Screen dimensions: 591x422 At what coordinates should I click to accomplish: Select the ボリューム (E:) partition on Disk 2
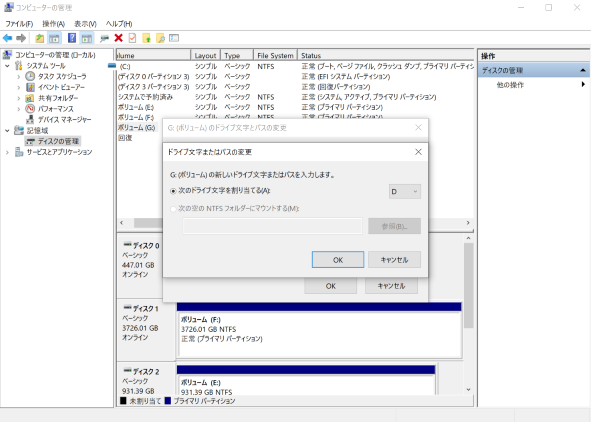tap(306, 381)
